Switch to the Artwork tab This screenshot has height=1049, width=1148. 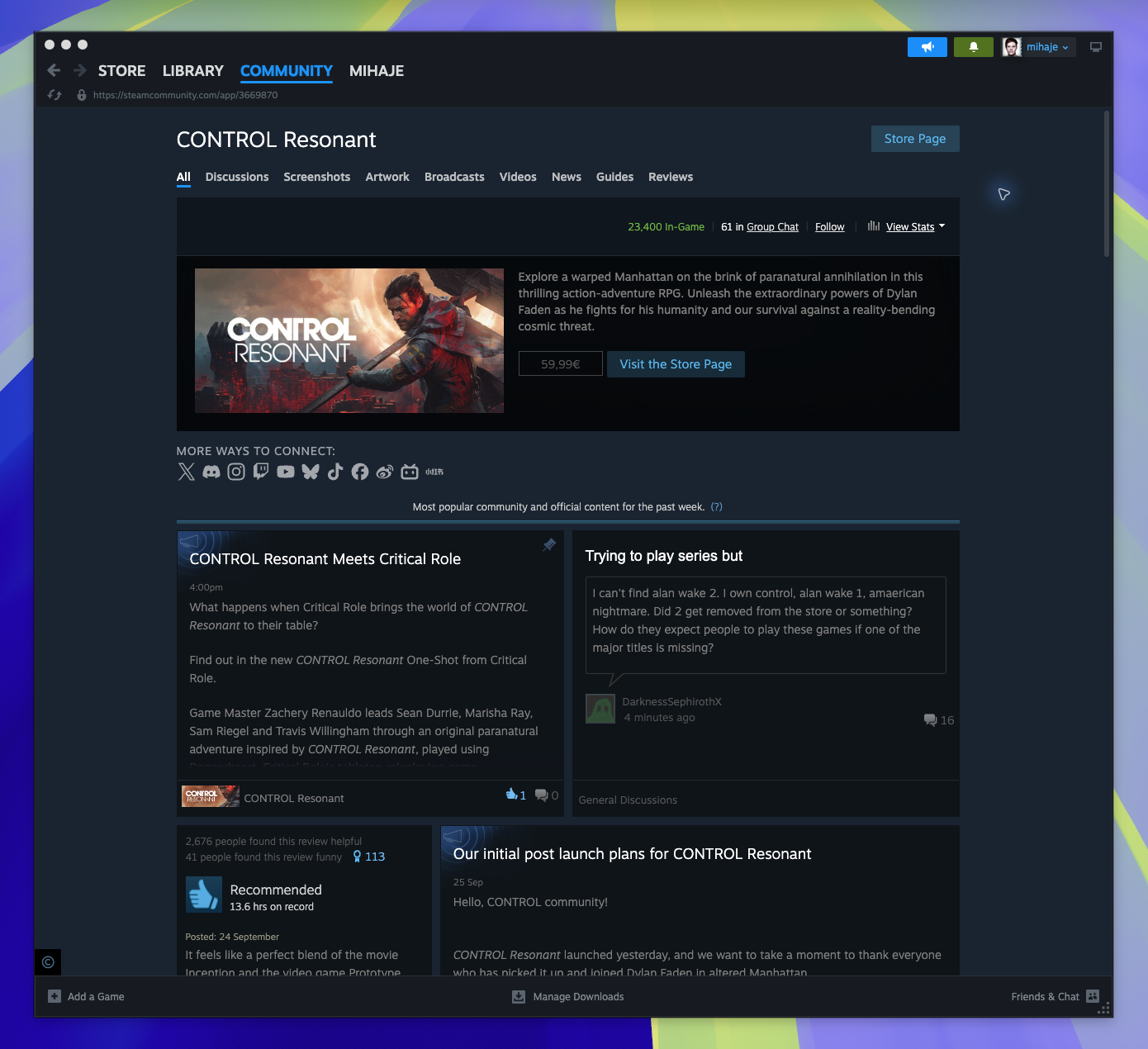pyautogui.click(x=387, y=177)
